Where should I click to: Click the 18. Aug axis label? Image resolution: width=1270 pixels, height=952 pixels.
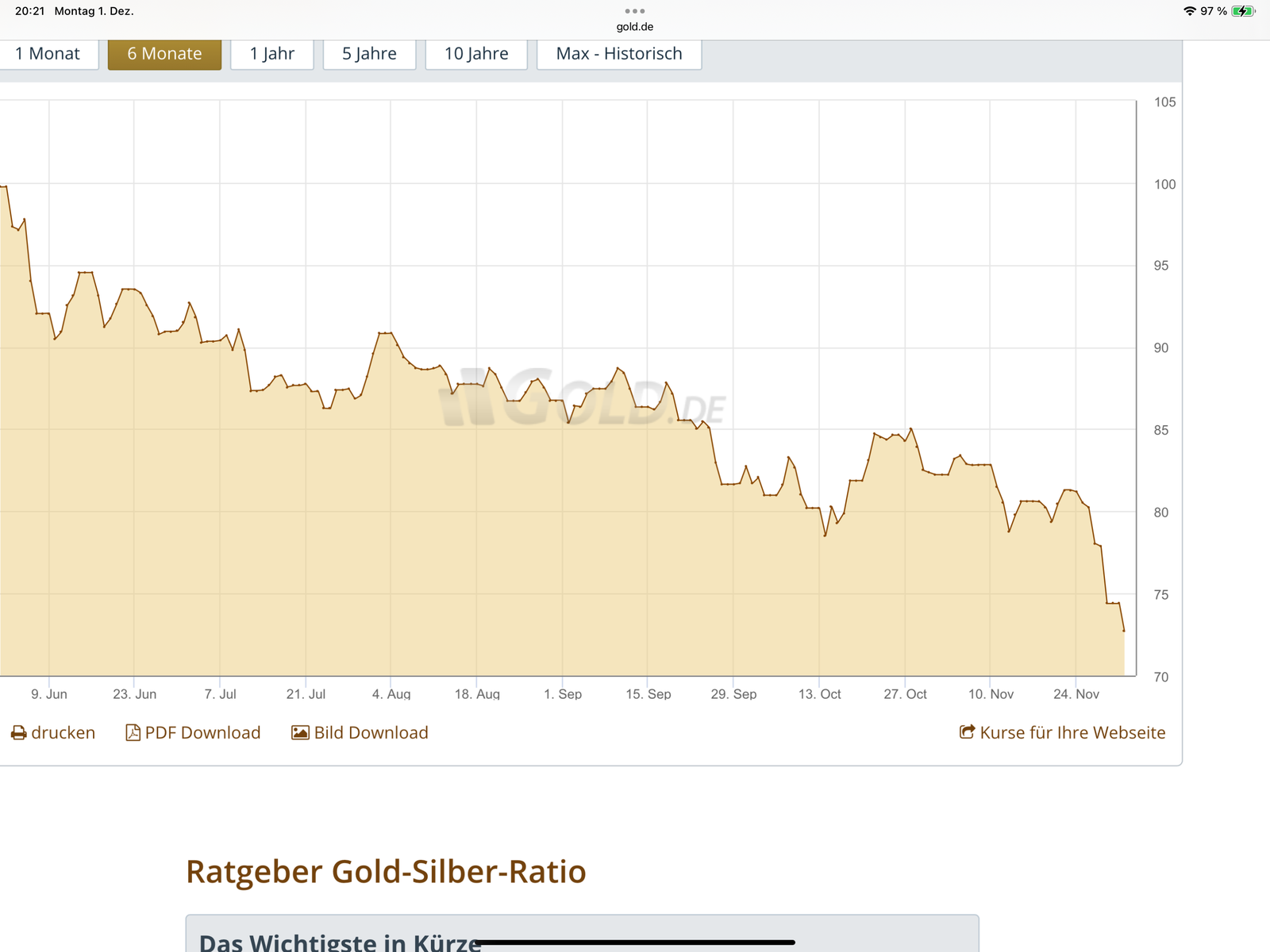click(477, 694)
